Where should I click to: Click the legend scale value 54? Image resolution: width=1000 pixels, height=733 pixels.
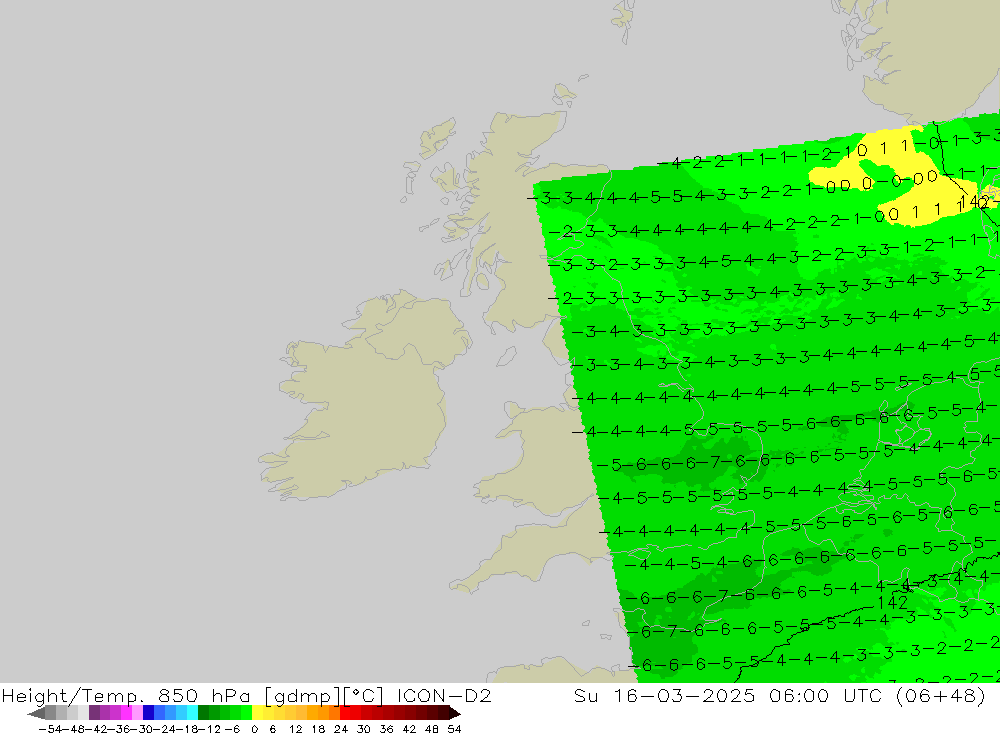[x=454, y=729]
